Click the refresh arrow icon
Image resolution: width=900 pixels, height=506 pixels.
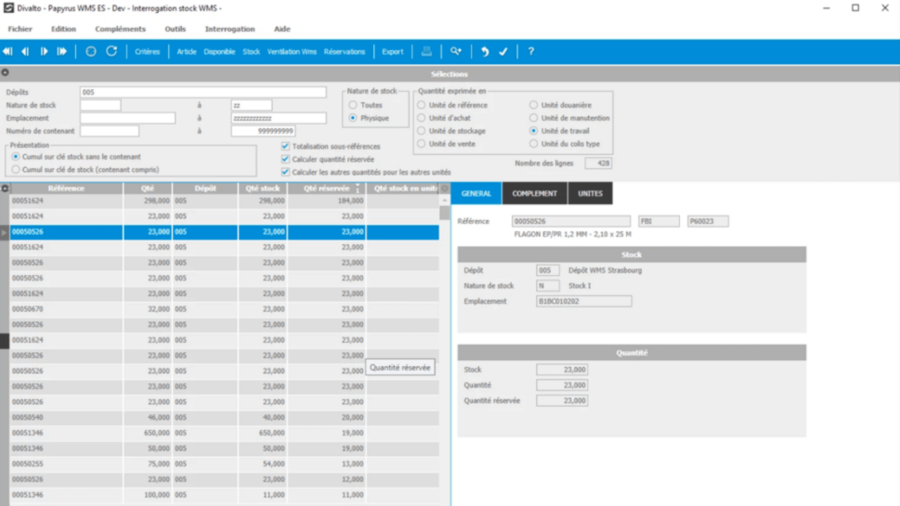point(111,52)
